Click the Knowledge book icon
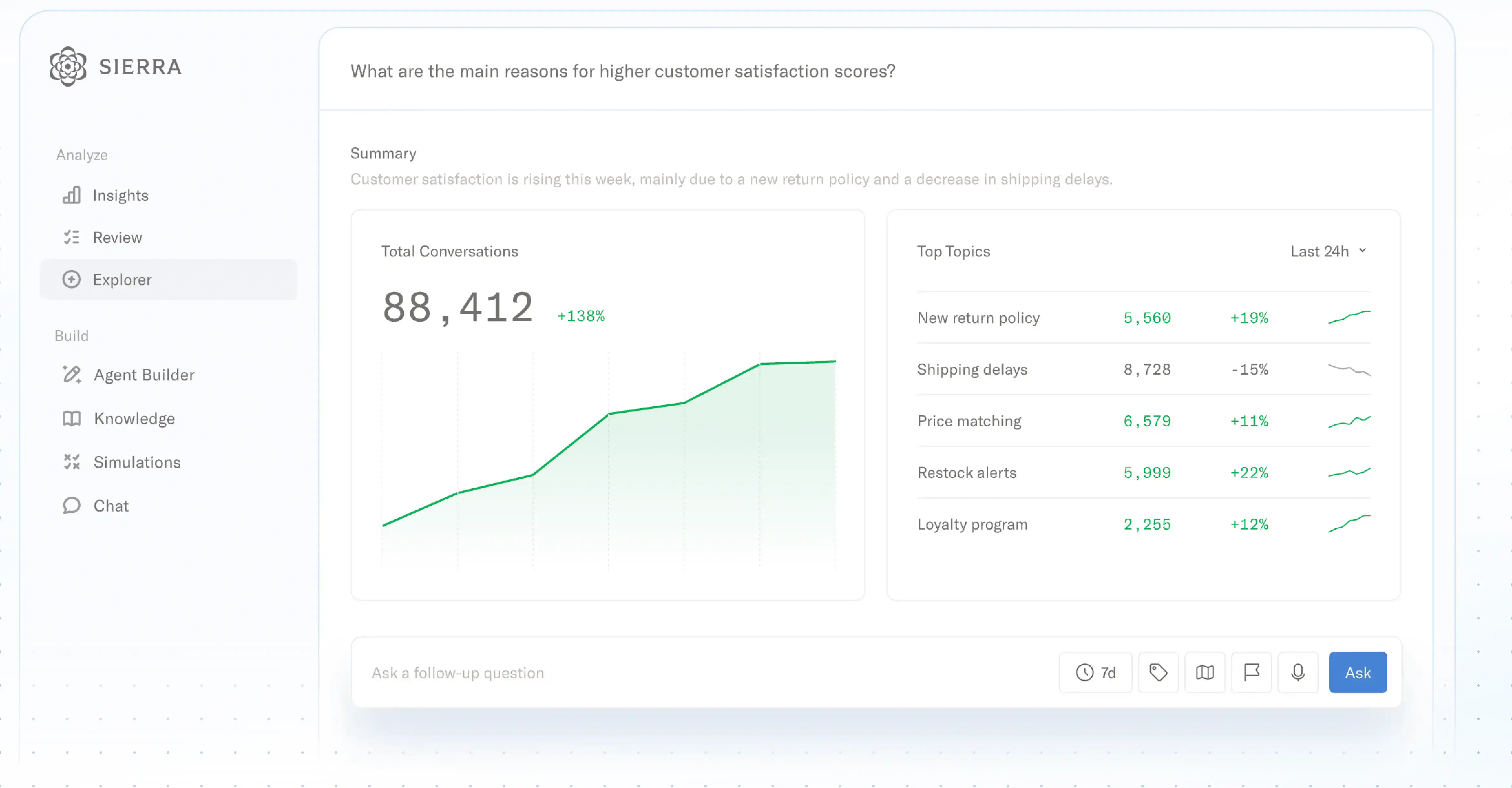This screenshot has width=1512, height=788. pos(72,418)
